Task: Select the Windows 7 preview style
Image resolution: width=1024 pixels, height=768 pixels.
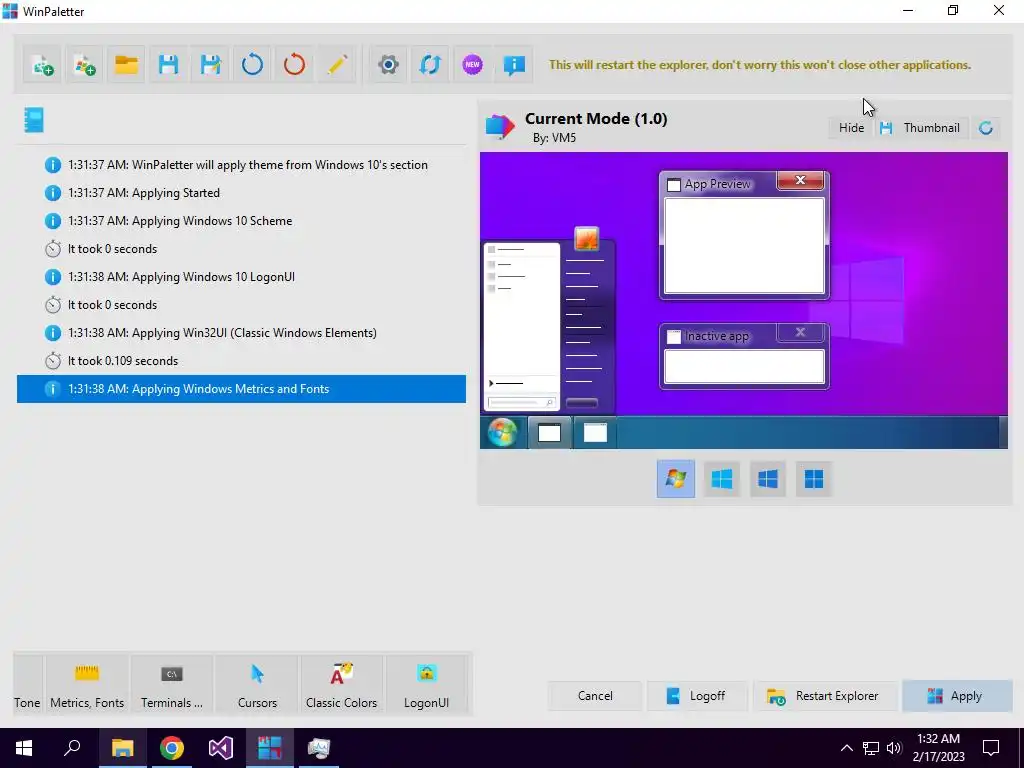Action: (x=676, y=479)
